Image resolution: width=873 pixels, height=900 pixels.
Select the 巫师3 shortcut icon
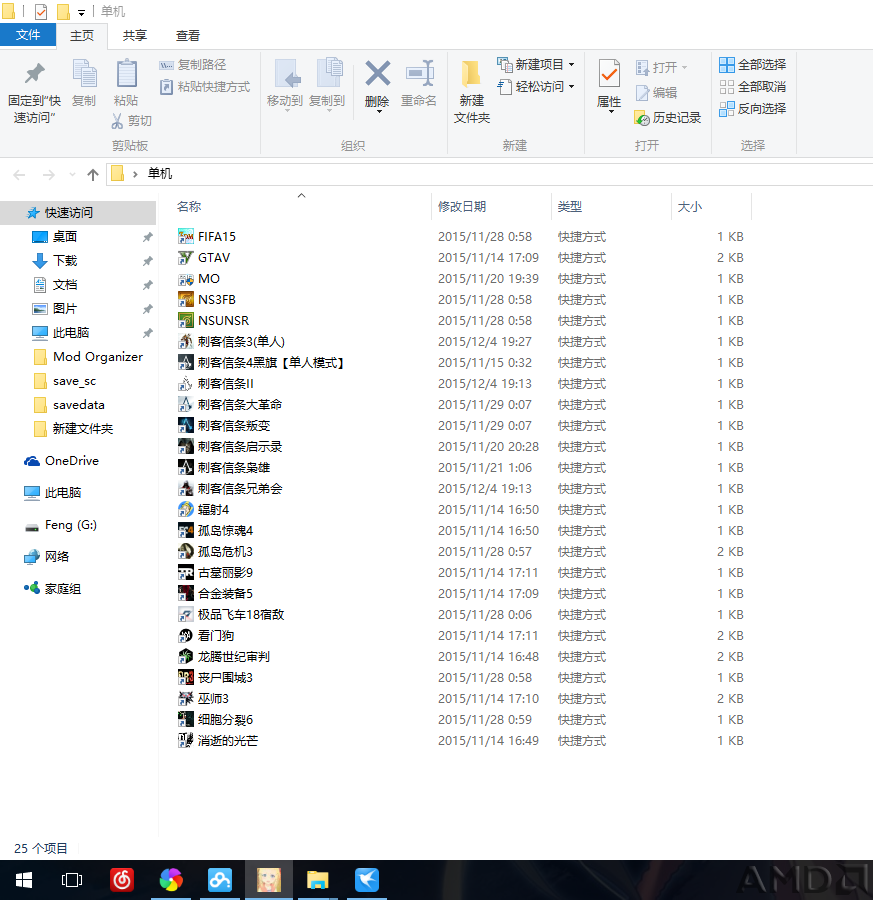pos(185,699)
